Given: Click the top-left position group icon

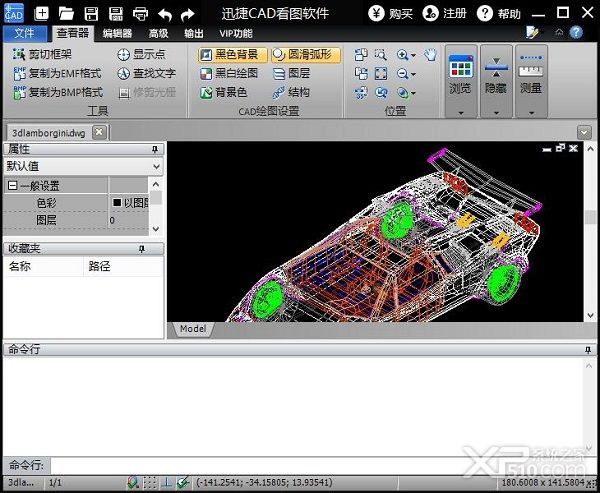Looking at the screenshot, I should 361,55.
